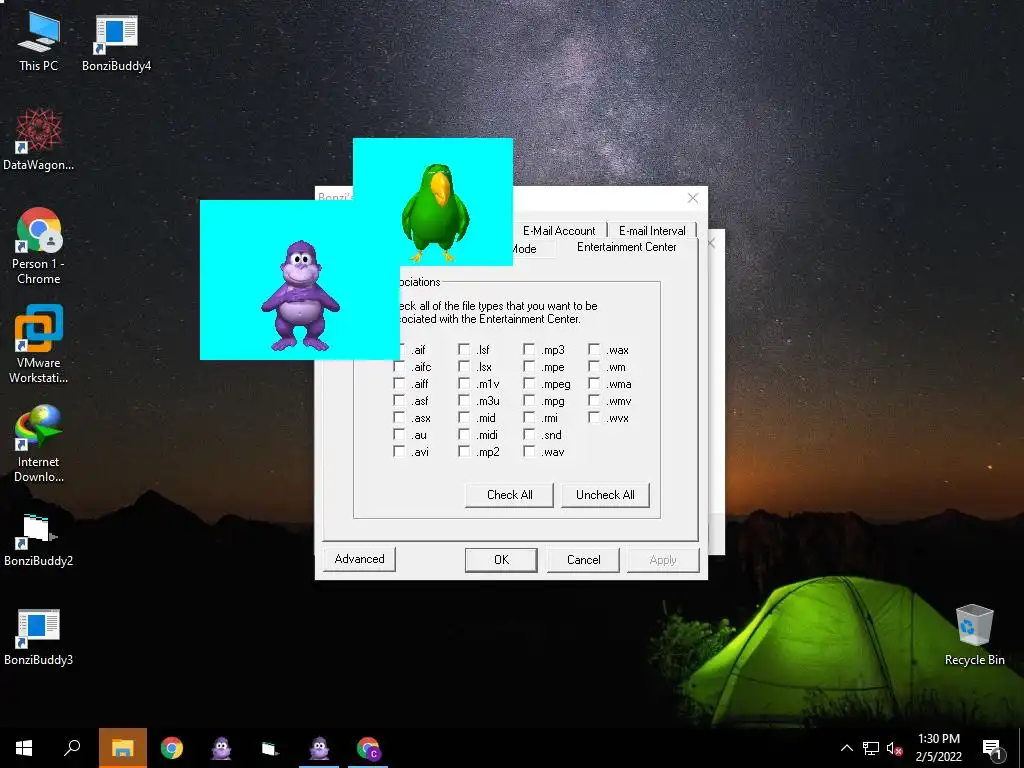
Task: Open the clock showing 1:30 PM
Action: [x=938, y=748]
